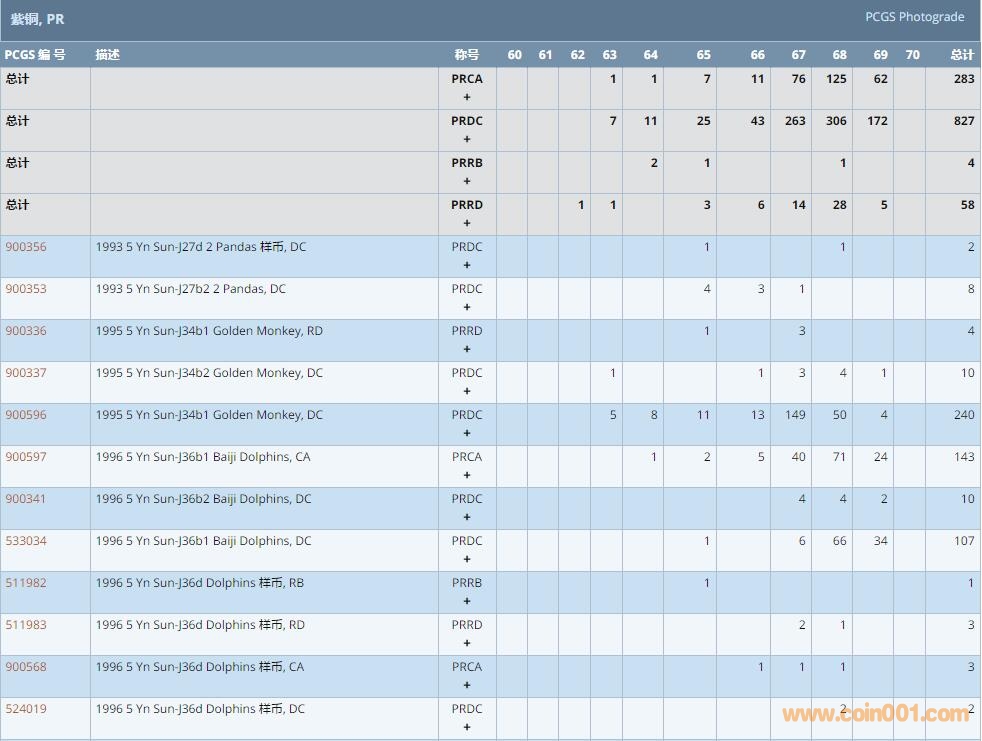Click PCGS number 524019
This screenshot has height=741, width=982.
tap(26, 709)
